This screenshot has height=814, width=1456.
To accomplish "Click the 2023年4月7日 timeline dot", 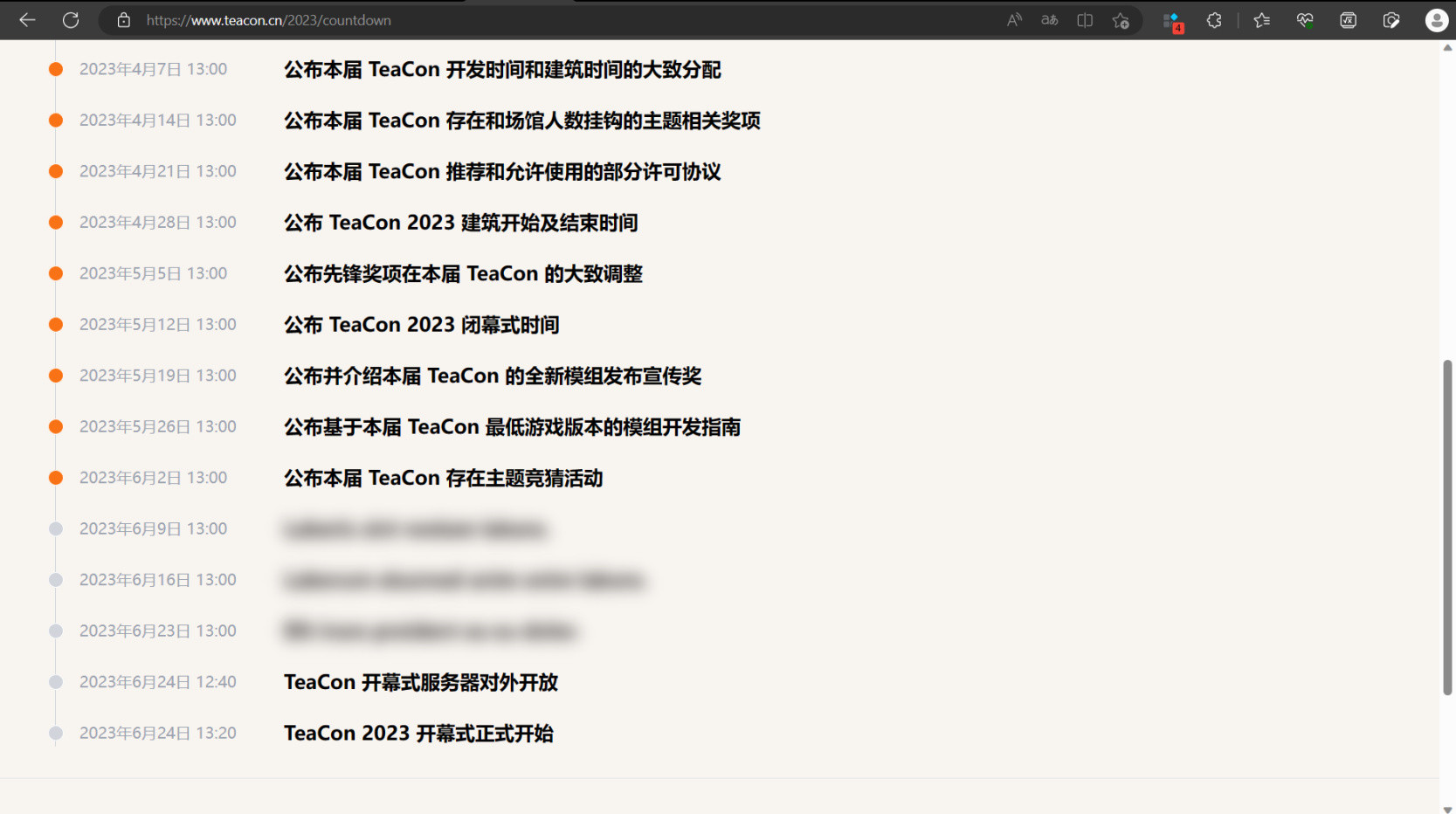I will point(56,69).
